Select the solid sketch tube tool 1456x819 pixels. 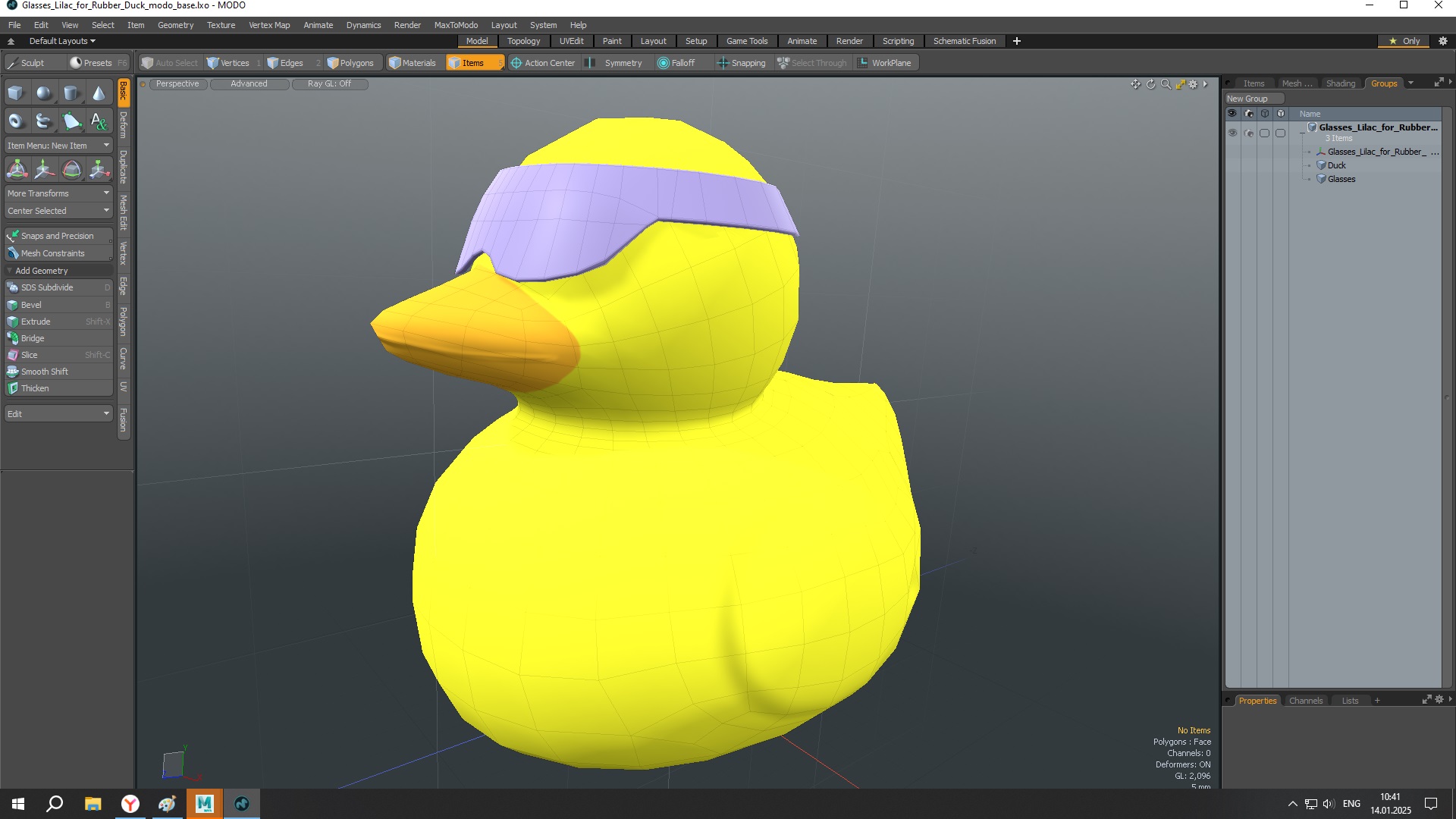tap(44, 121)
